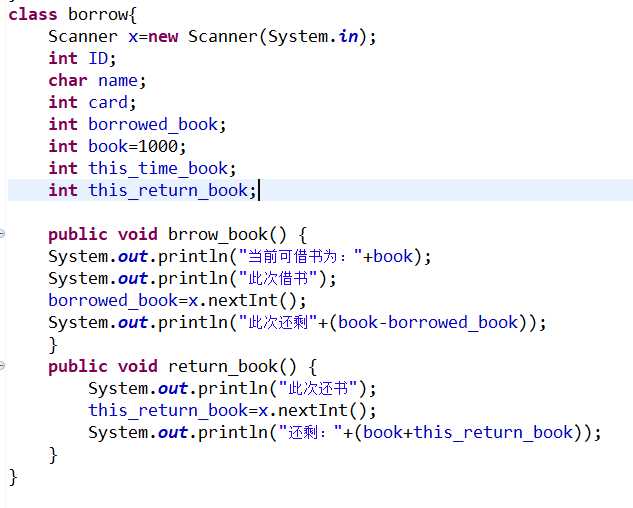Click the closing brace ending brrow_book method
This screenshot has width=633, height=508.
pyautogui.click(x=53, y=345)
